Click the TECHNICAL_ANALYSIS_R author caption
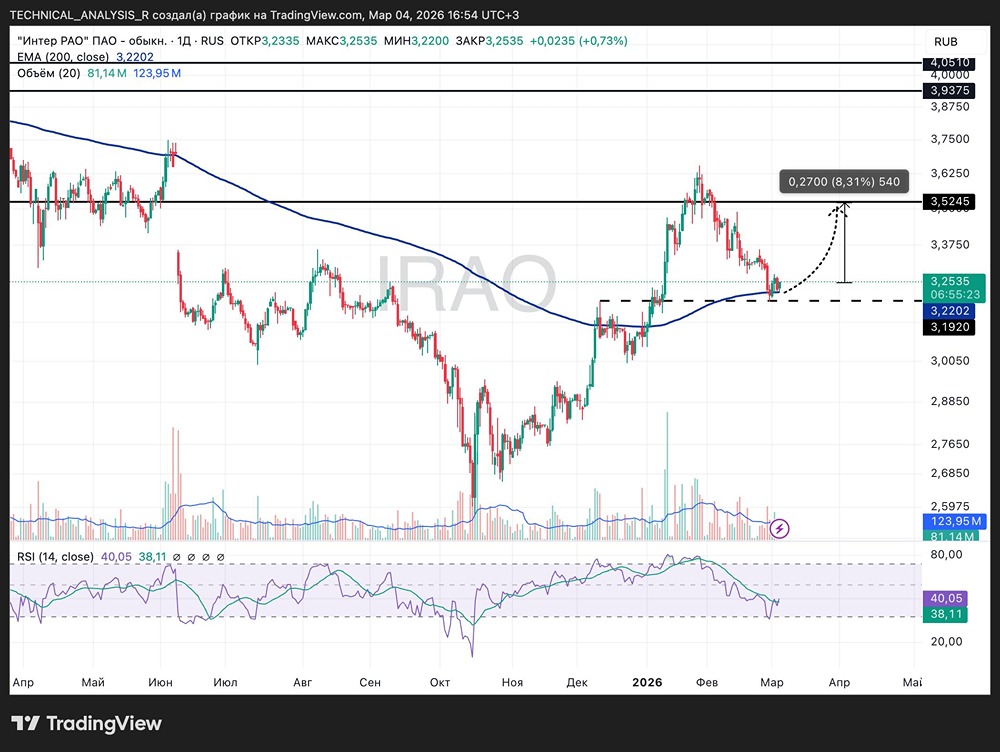Image resolution: width=1000 pixels, height=752 pixels. pos(80,15)
